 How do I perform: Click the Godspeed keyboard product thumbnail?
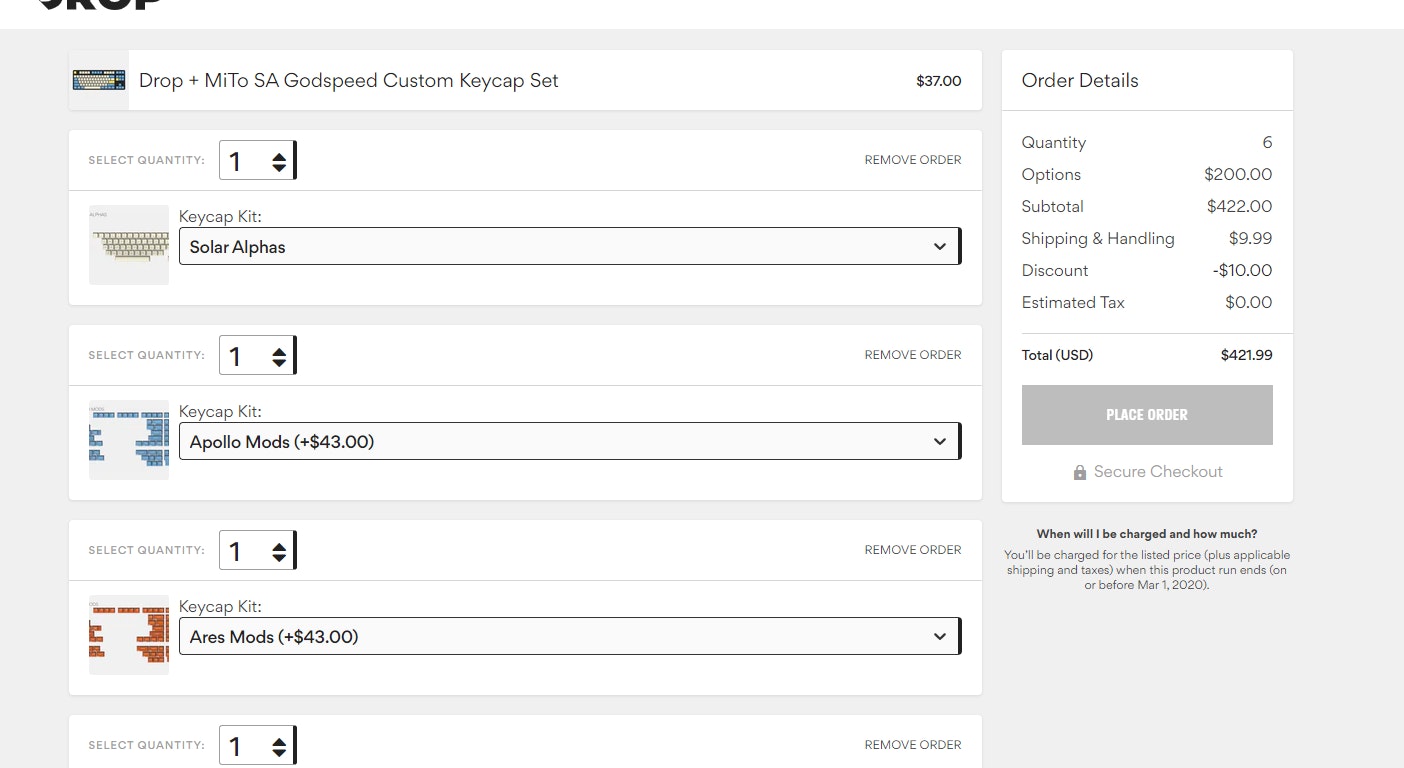[x=99, y=80]
